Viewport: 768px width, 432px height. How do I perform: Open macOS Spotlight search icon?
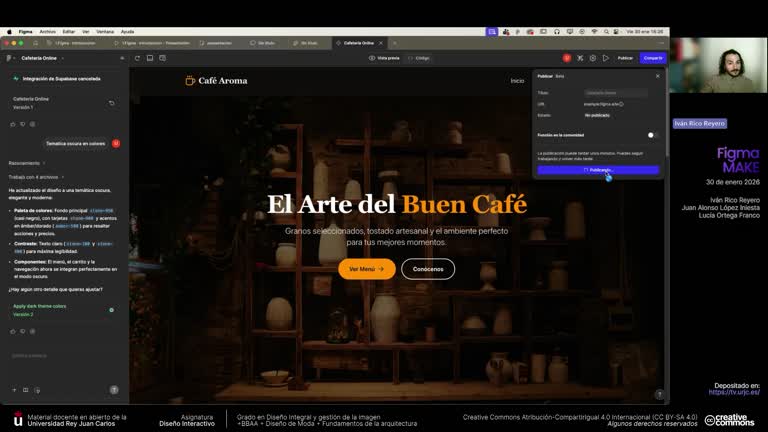606,31
